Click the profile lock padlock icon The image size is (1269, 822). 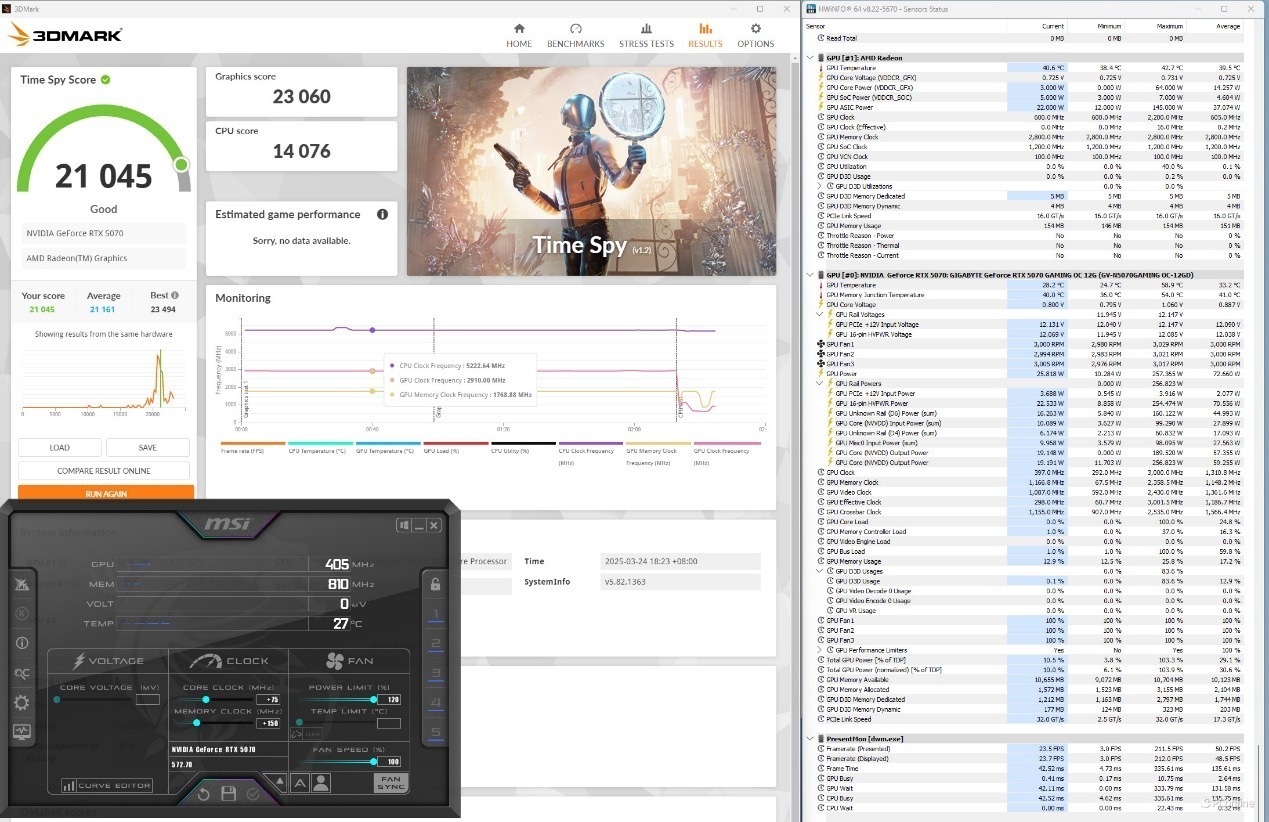(x=435, y=584)
